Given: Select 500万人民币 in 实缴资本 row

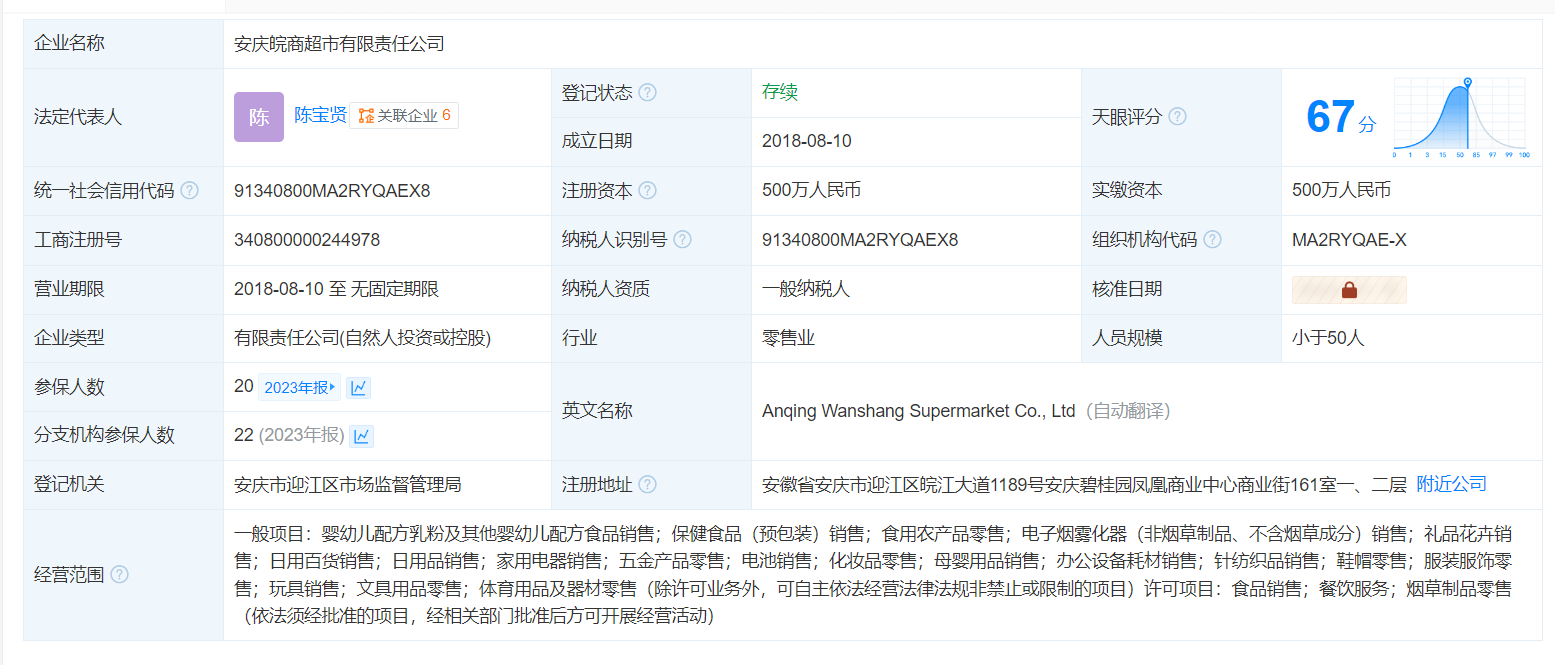Looking at the screenshot, I should (x=1341, y=190).
